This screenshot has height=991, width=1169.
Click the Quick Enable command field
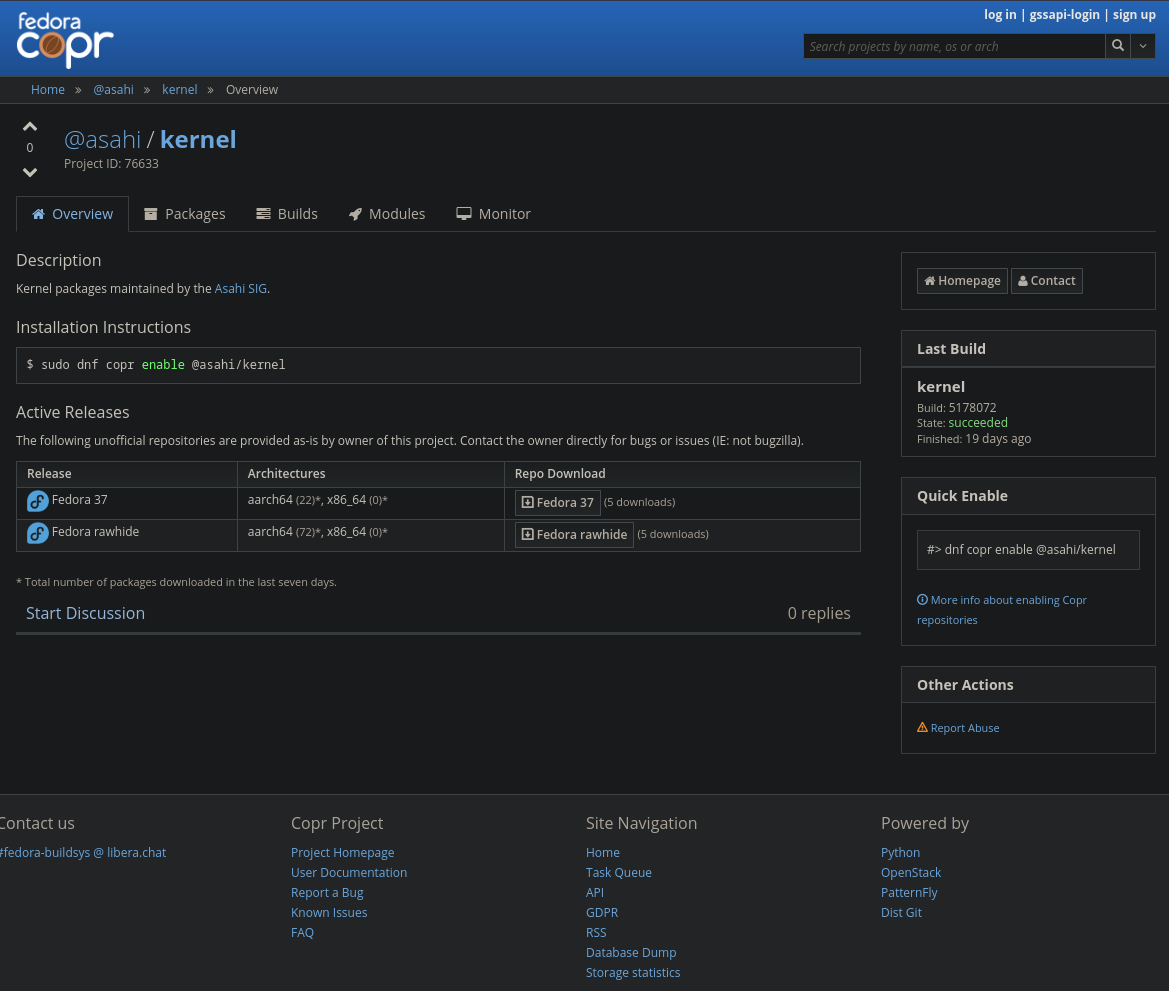pyautogui.click(x=1028, y=550)
